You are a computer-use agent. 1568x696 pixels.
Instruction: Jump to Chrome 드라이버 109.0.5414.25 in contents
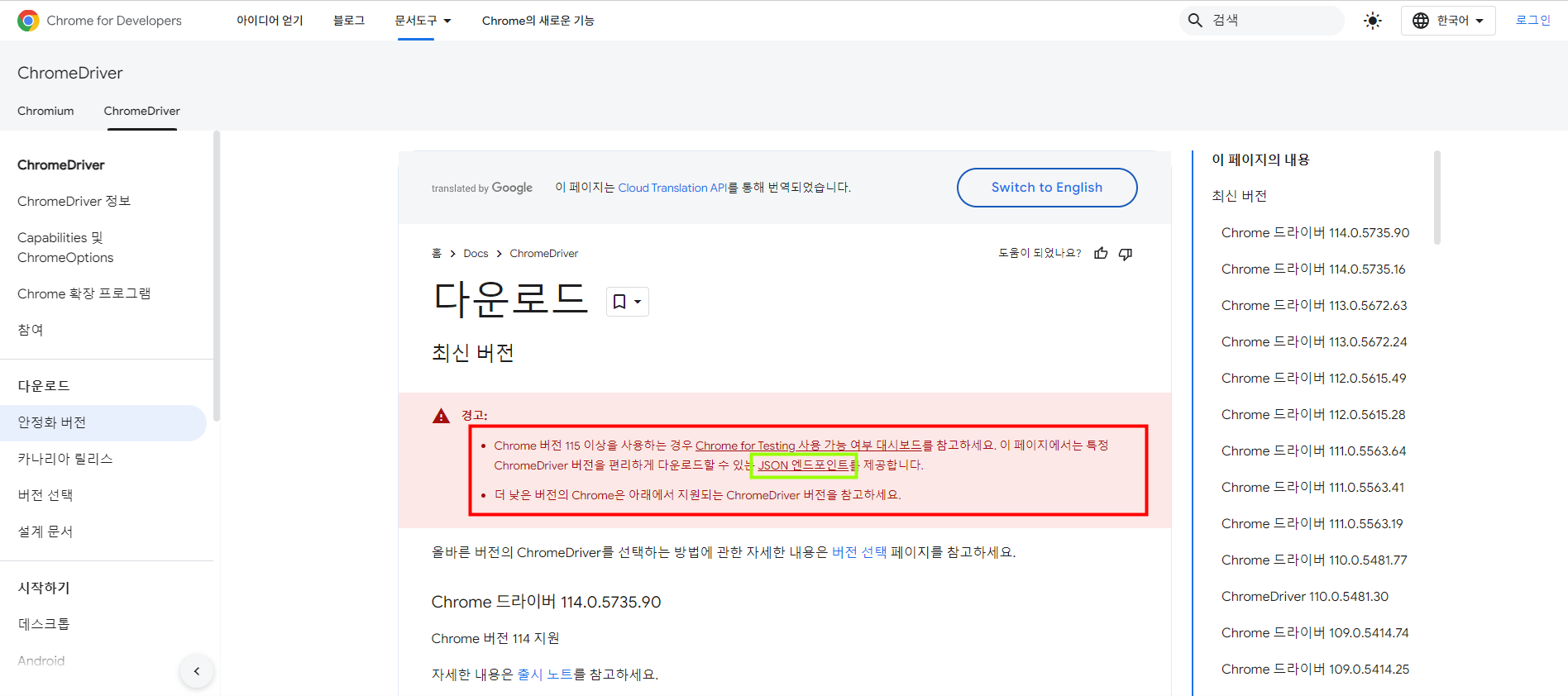click(1315, 670)
